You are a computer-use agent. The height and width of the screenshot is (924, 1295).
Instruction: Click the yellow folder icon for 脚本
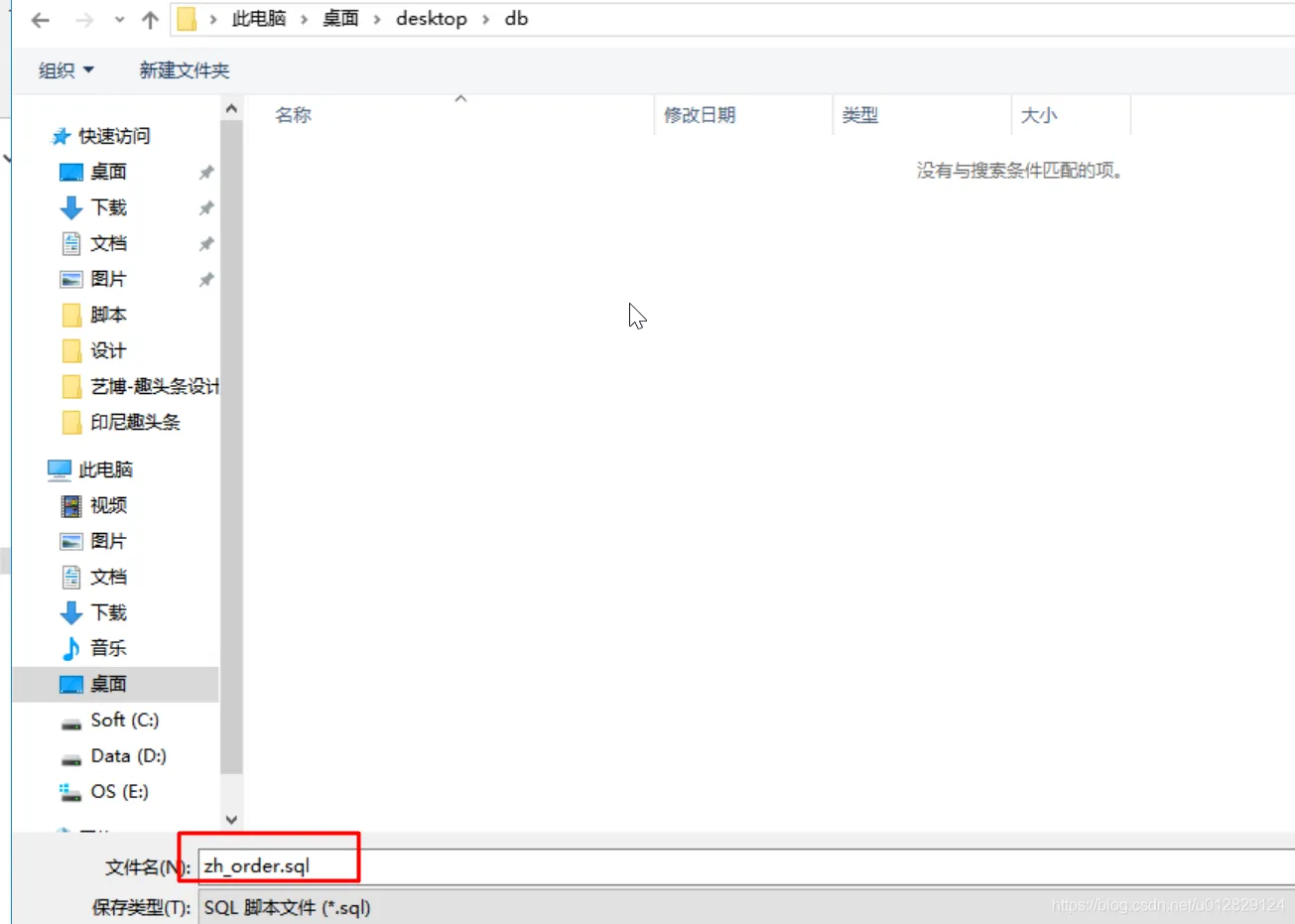point(71,315)
